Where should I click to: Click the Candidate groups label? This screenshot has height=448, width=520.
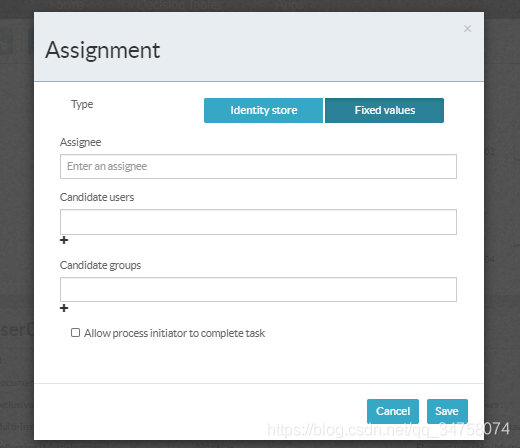tap(100, 265)
